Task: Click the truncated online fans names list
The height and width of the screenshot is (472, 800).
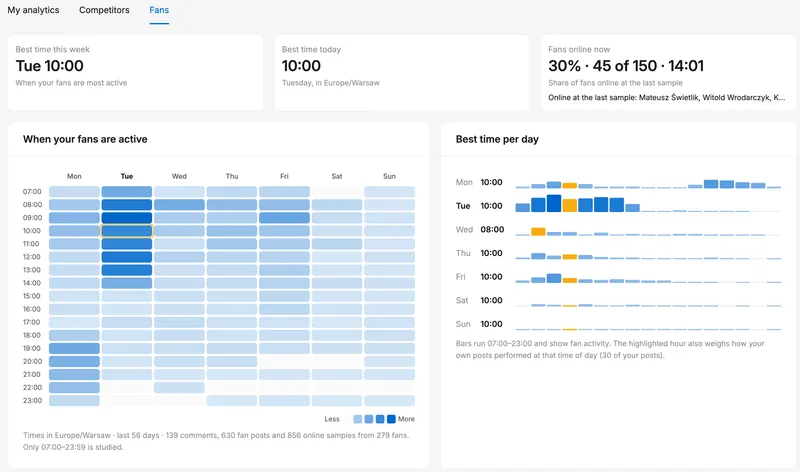Action: (666, 97)
